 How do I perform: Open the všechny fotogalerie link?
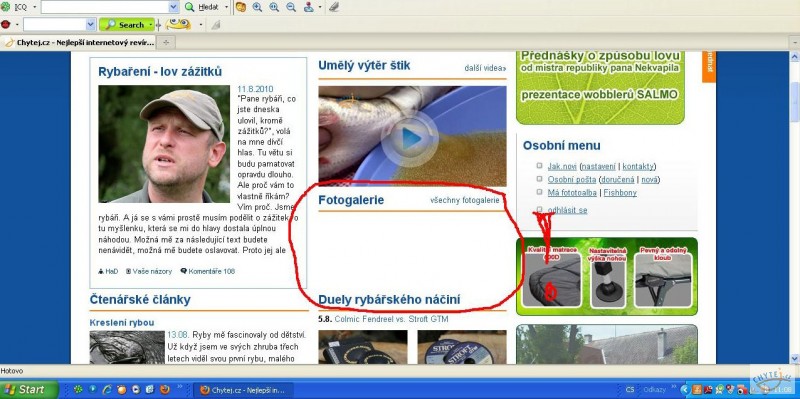pos(465,201)
